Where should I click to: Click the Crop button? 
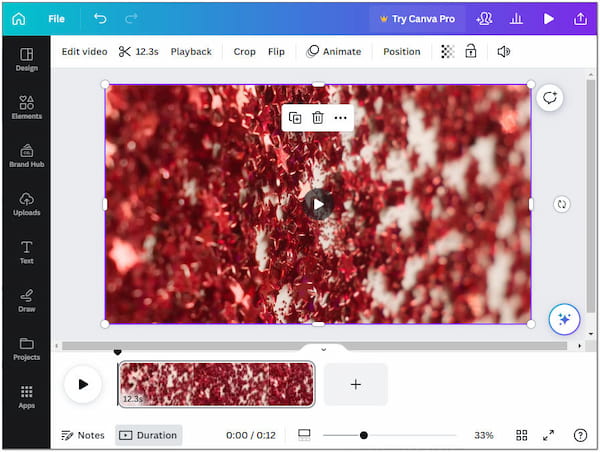click(245, 52)
